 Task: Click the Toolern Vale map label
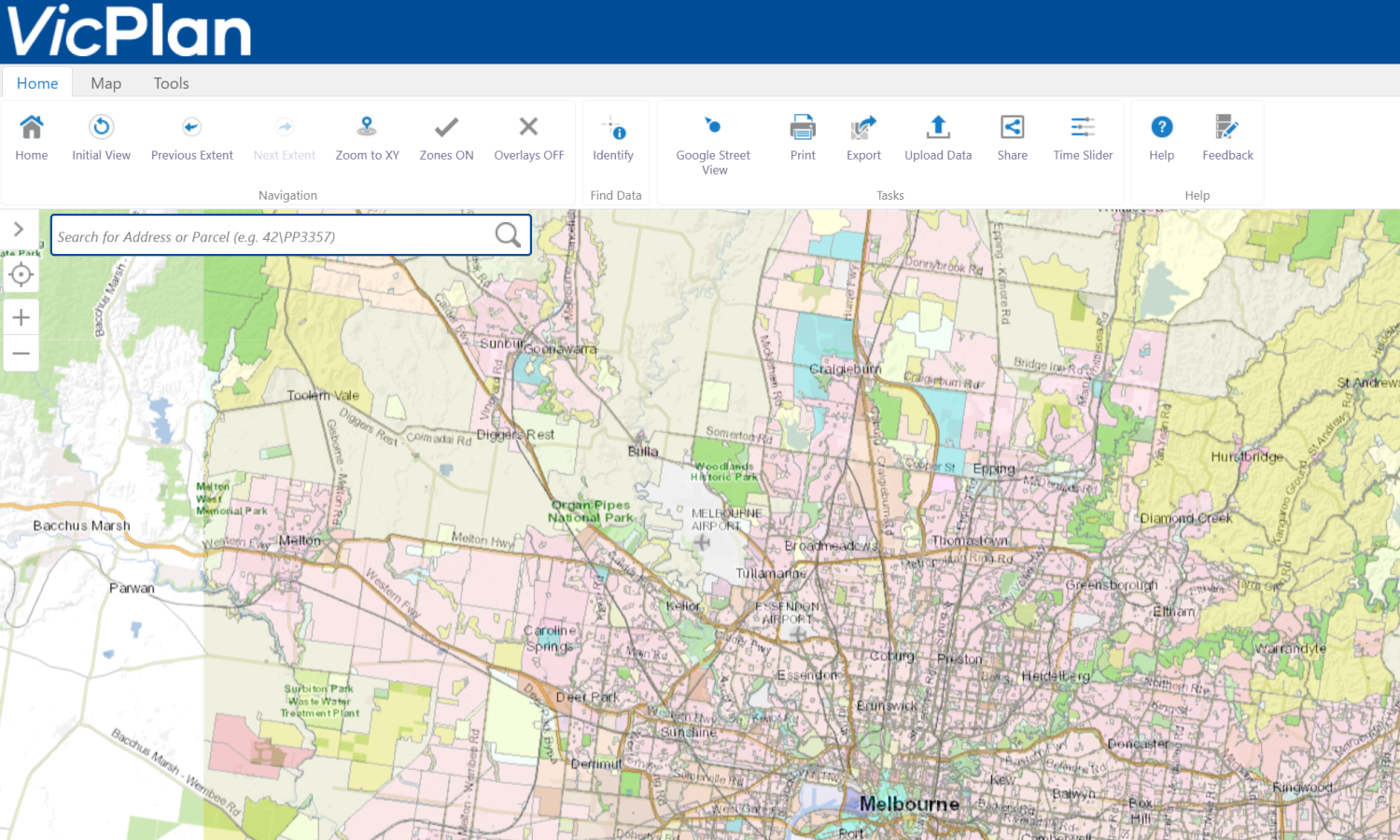click(323, 396)
